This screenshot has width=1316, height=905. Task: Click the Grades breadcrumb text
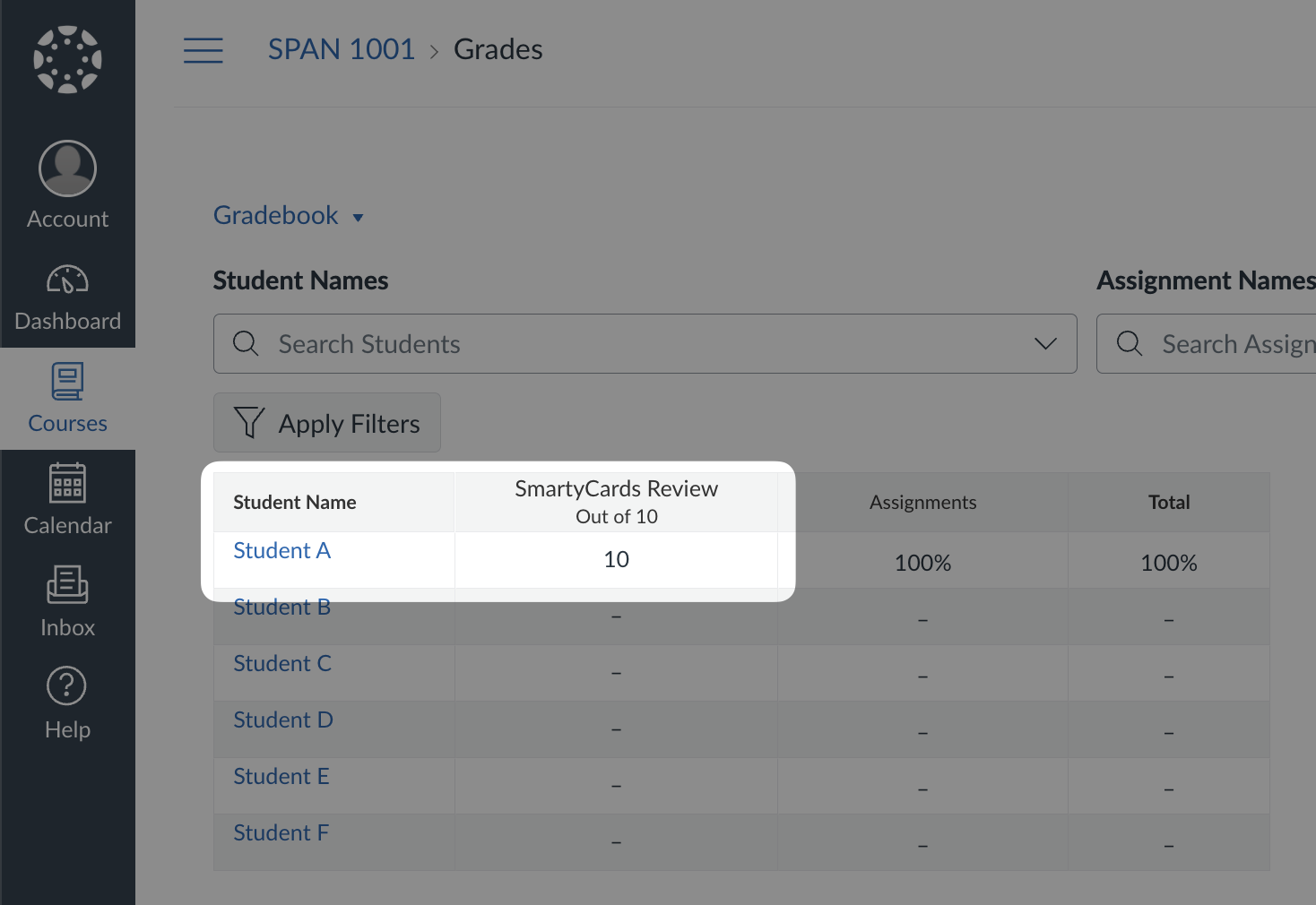tap(498, 49)
